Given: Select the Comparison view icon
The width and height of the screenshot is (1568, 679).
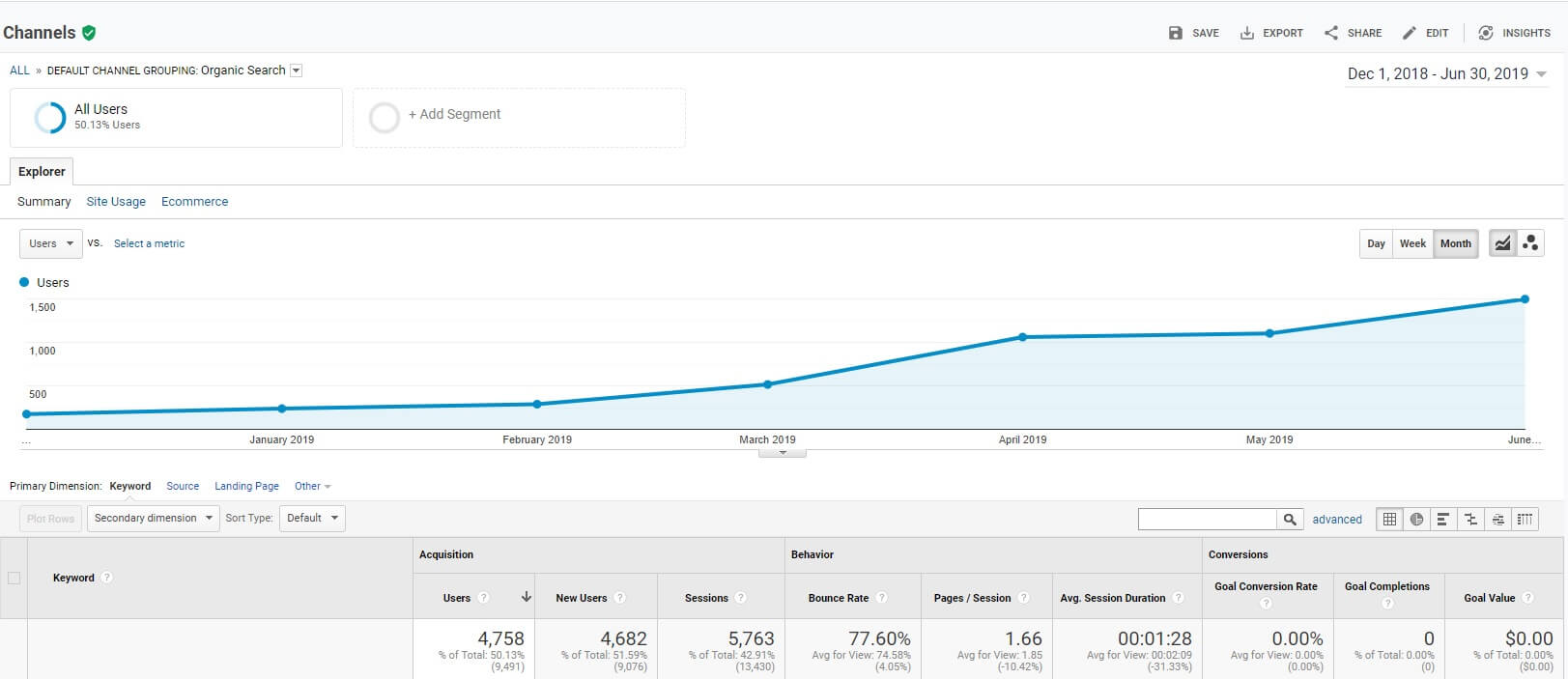Looking at the screenshot, I should click(x=1470, y=520).
